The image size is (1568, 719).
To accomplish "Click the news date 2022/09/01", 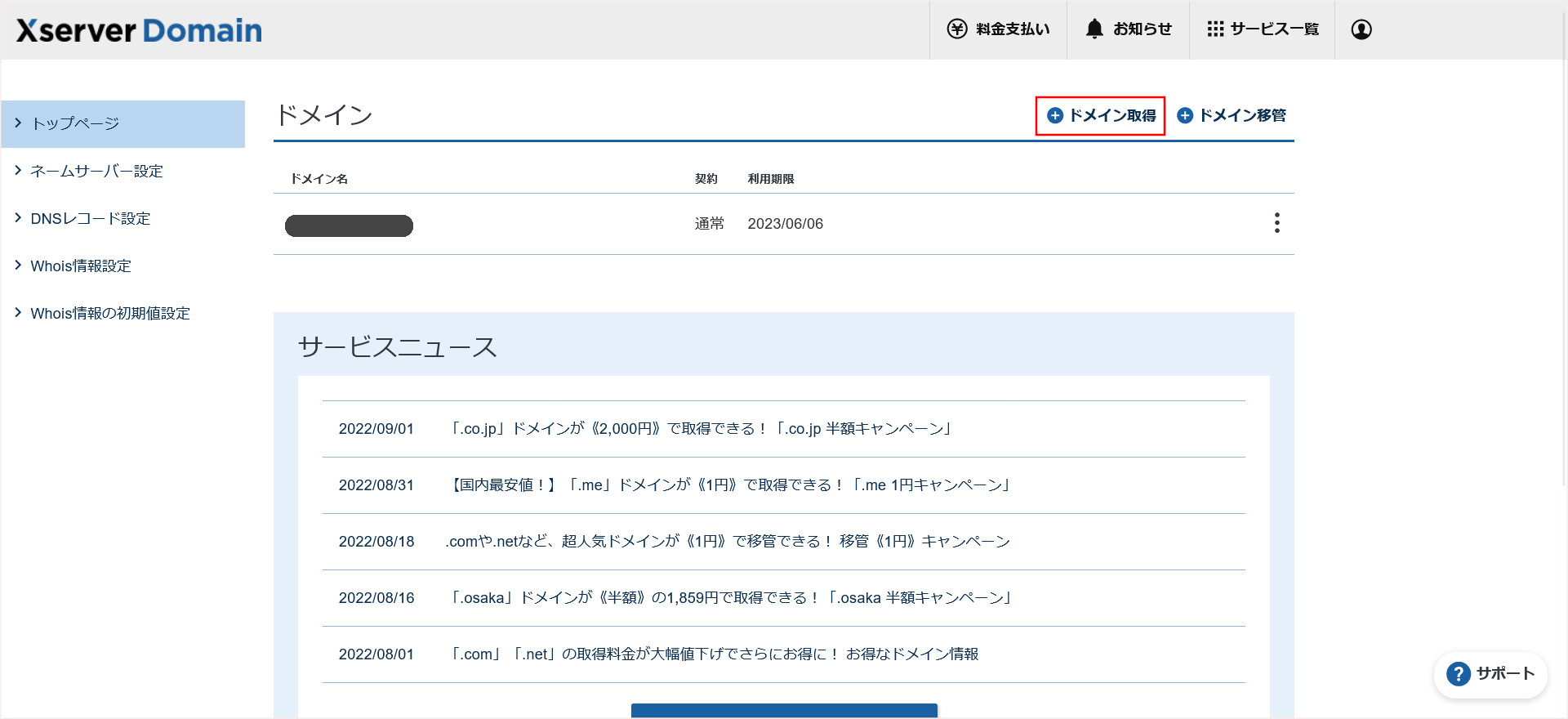I will 376,429.
